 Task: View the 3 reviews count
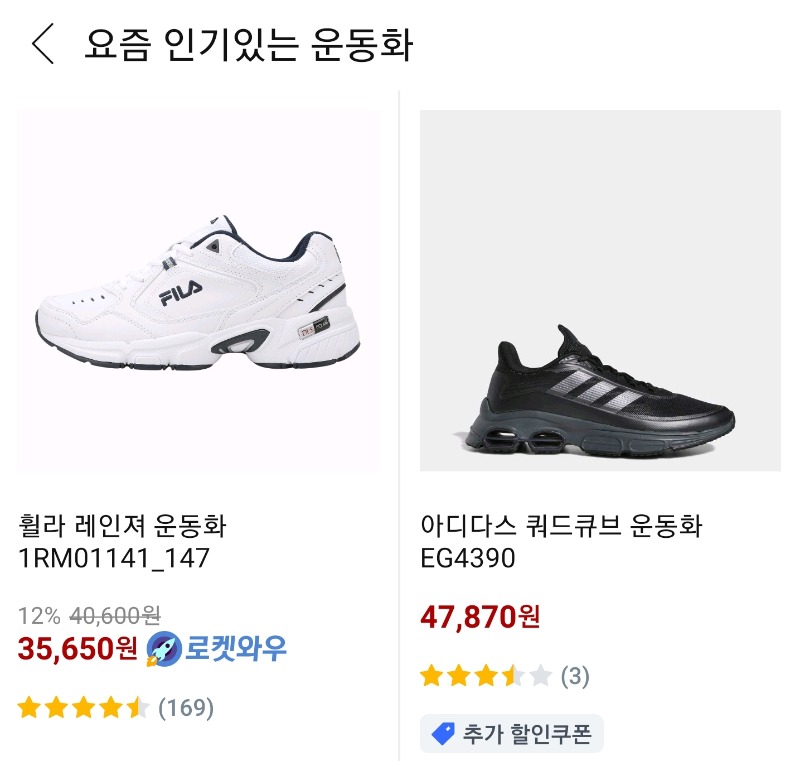(x=575, y=677)
